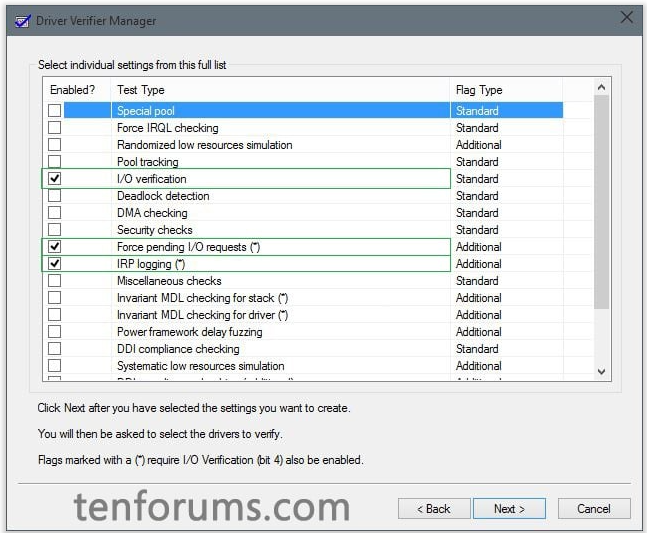This screenshot has height=533, width=647.
Task: Check the DDI compliance checking checkbox
Action: (54, 349)
